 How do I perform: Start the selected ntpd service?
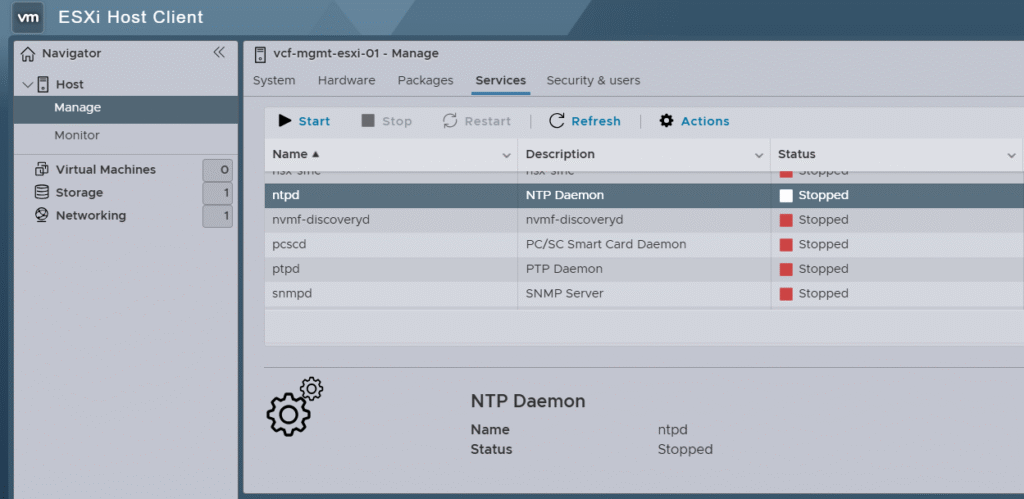(304, 121)
